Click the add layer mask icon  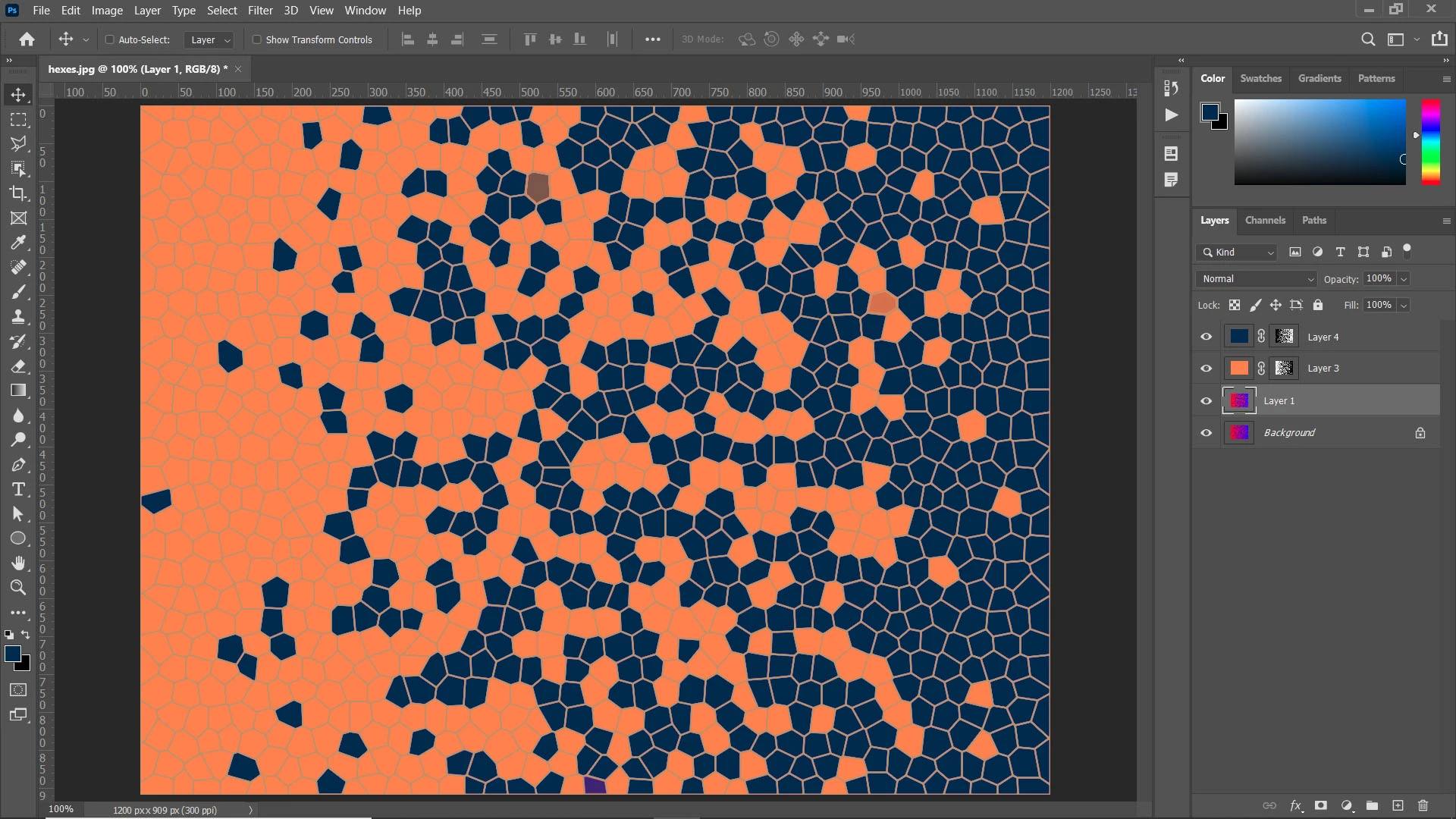1321,805
